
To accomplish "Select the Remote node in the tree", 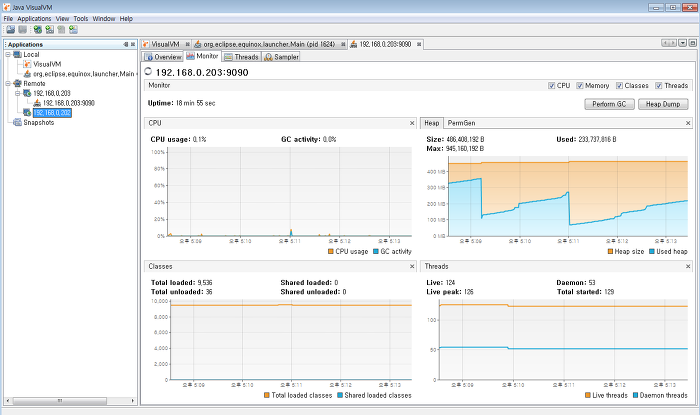I will pos(34,83).
